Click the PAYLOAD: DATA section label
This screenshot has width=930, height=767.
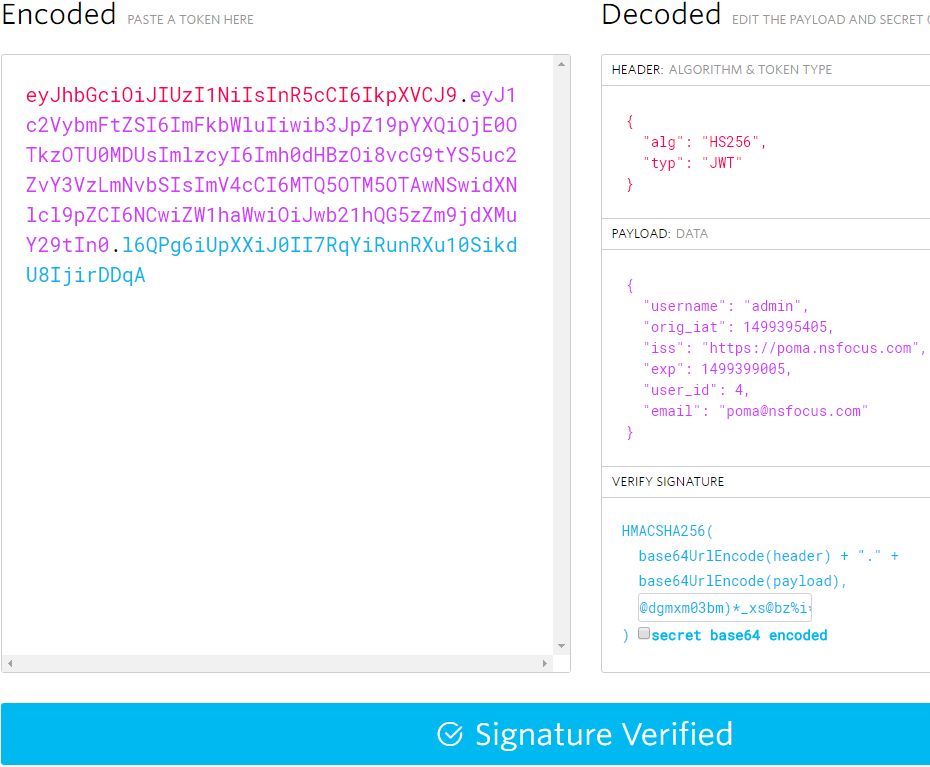(x=660, y=234)
